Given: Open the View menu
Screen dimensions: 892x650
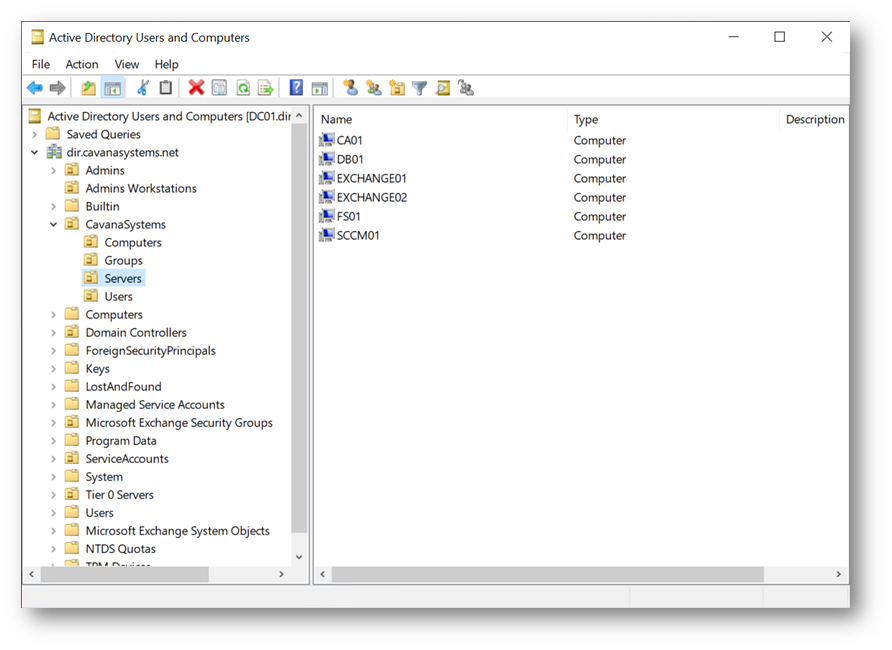Looking at the screenshot, I should 126,64.
